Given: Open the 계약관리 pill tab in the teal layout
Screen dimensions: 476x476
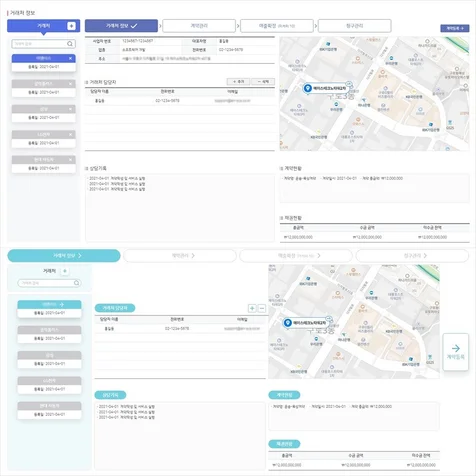Looking at the screenshot, I should 180,256.
